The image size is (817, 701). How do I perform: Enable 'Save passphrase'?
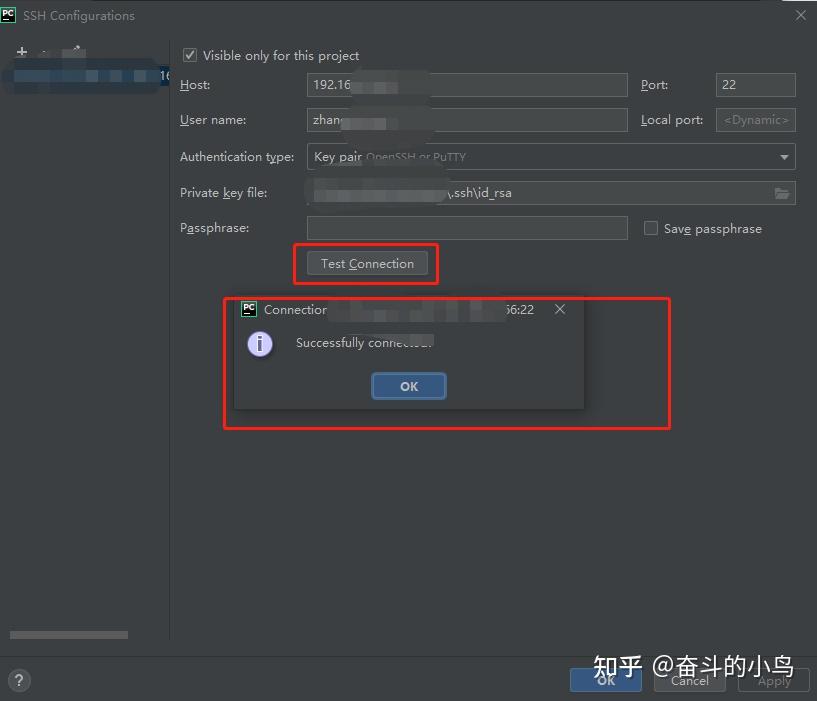coord(650,228)
